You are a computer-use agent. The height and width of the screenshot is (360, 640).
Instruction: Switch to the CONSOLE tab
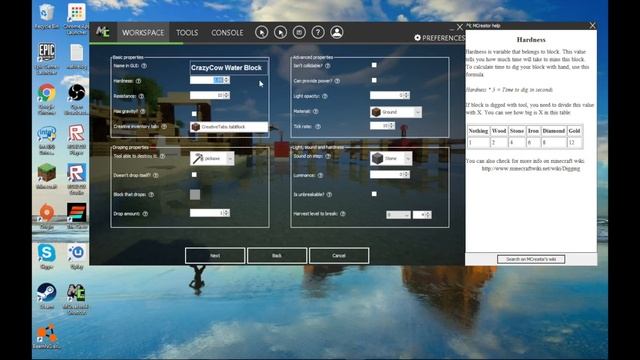(x=227, y=33)
